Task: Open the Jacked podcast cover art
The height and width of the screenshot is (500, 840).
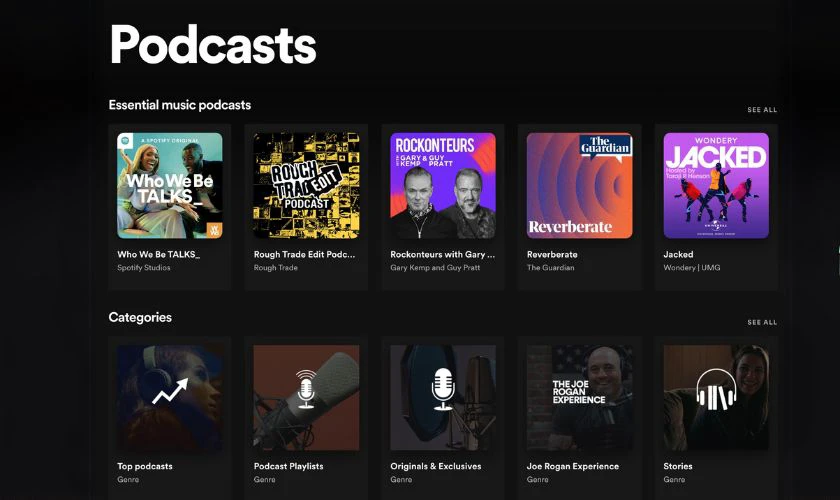Action: click(x=716, y=185)
